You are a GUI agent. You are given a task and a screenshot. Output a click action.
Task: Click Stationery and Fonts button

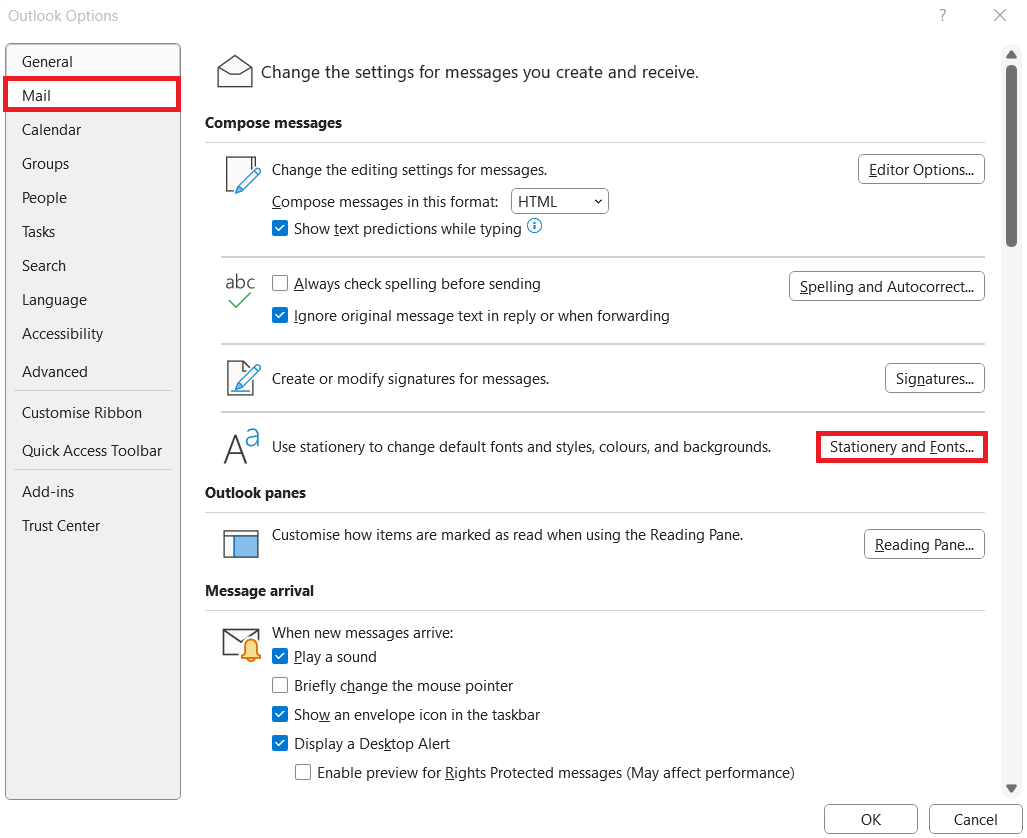pyautogui.click(x=901, y=447)
